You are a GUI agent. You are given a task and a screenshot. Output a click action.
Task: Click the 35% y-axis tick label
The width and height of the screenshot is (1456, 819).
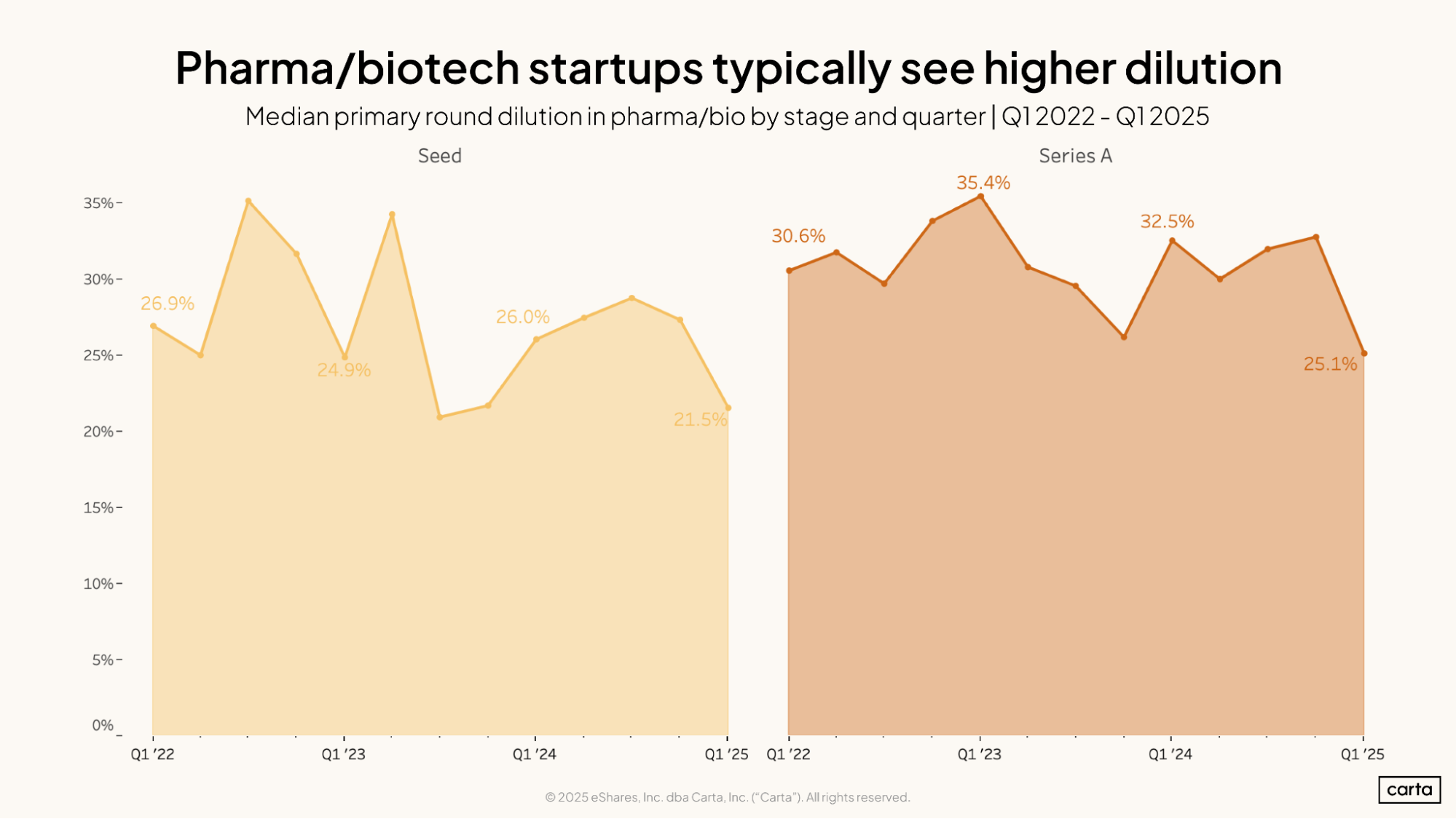pyautogui.click(x=98, y=203)
